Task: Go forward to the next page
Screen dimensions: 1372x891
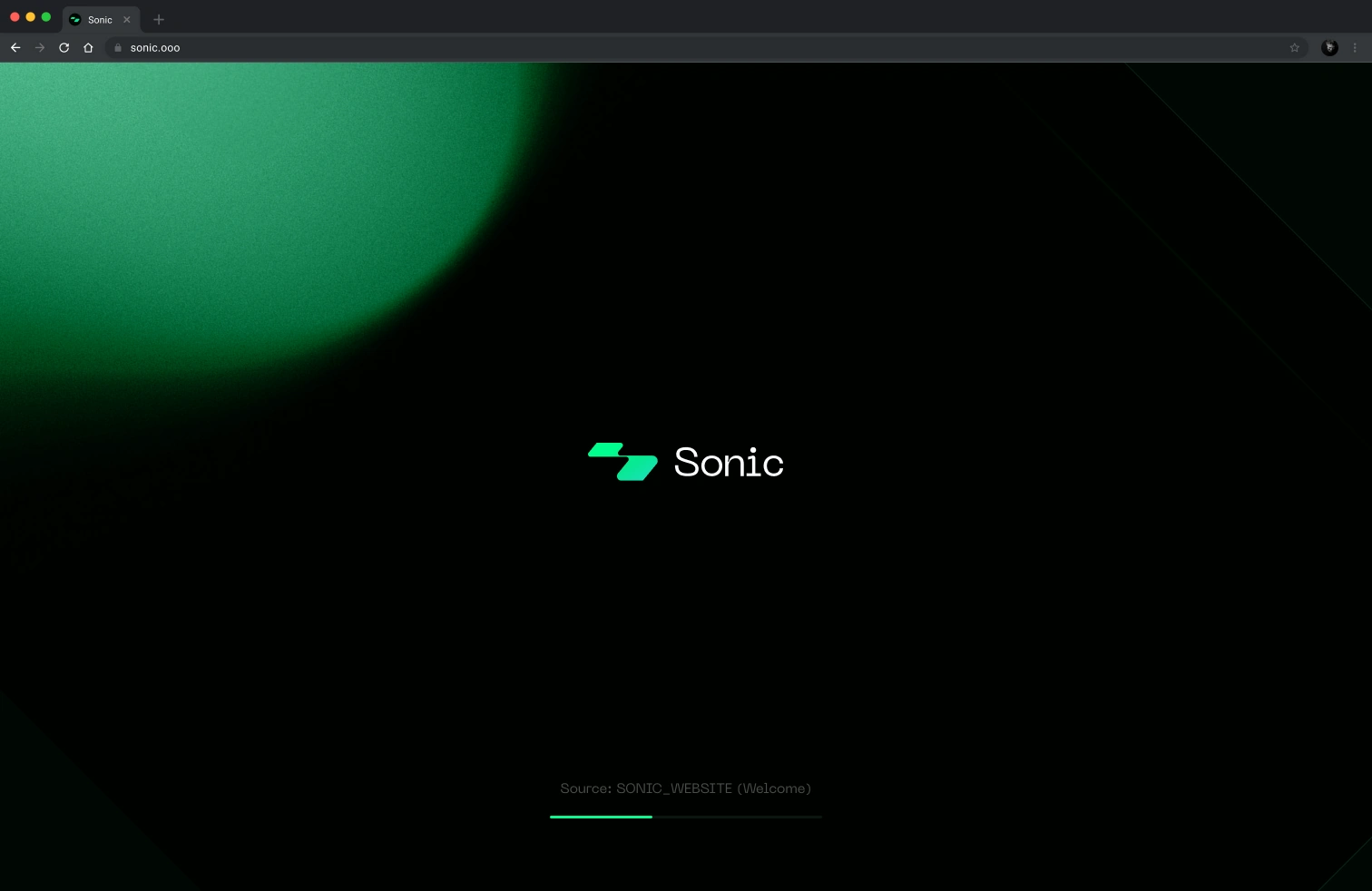Action: 40,48
